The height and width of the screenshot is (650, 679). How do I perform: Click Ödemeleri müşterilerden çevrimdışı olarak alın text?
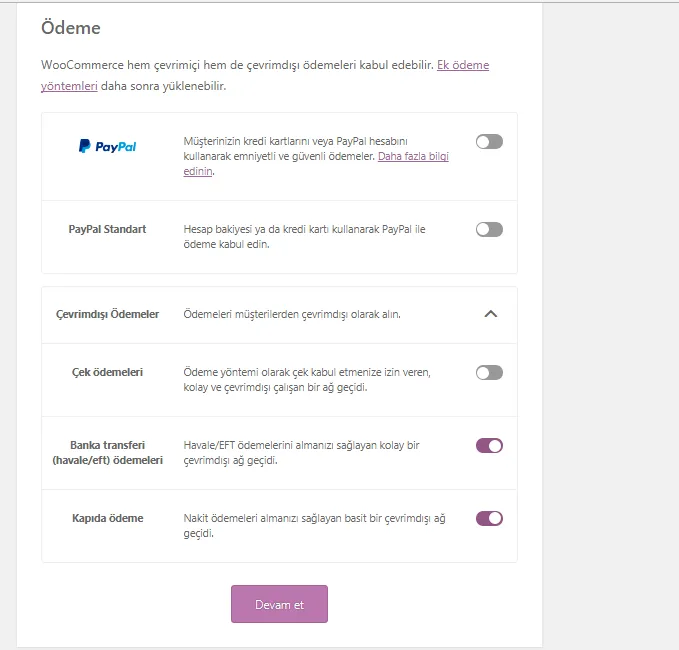(292, 314)
